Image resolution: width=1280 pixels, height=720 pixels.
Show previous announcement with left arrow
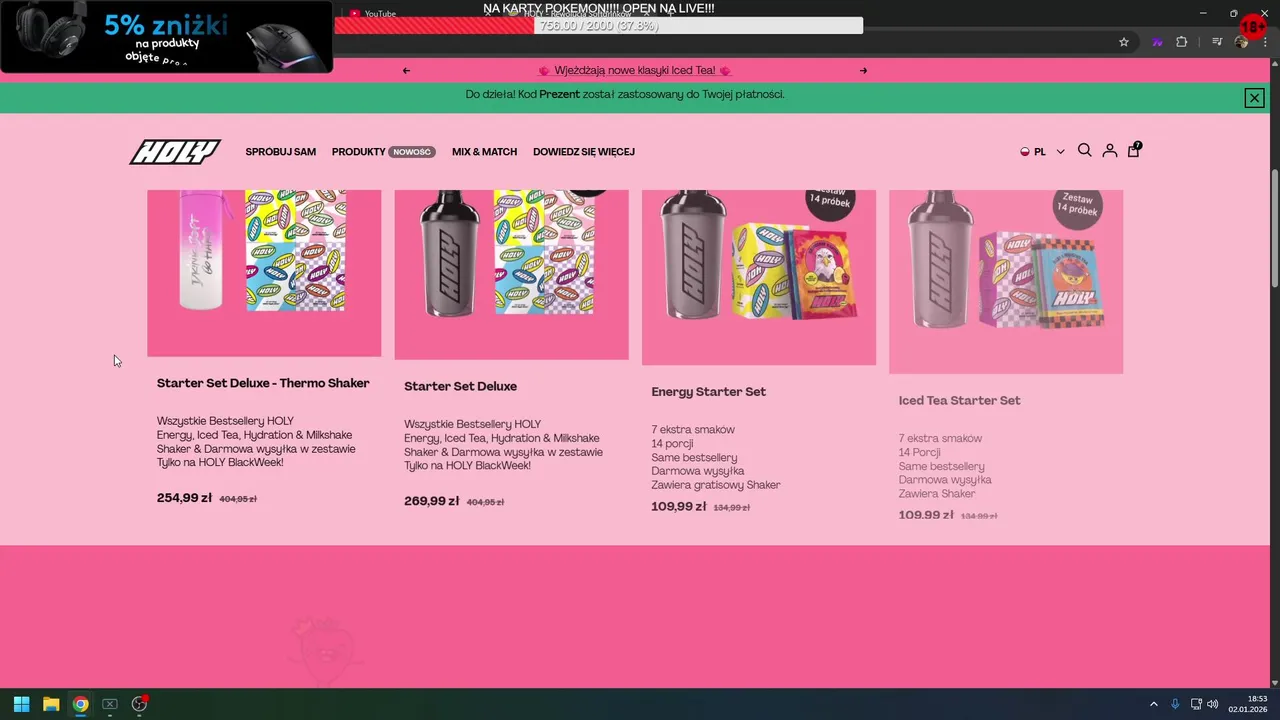[x=406, y=71]
